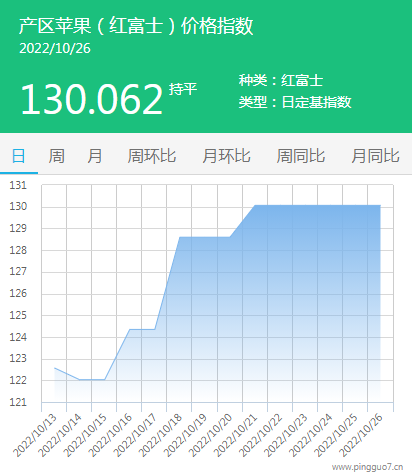The height and width of the screenshot is (476, 412).
Task: Open the 周同比 tab
Action: 301,156
